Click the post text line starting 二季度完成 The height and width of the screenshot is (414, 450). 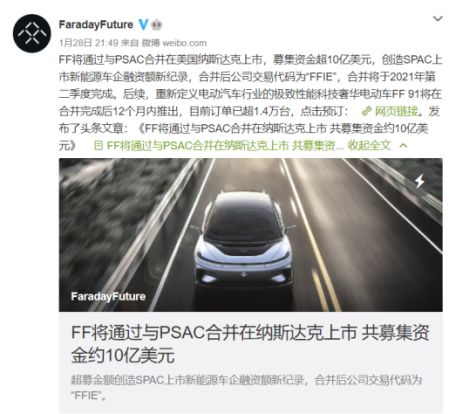click(x=250, y=94)
